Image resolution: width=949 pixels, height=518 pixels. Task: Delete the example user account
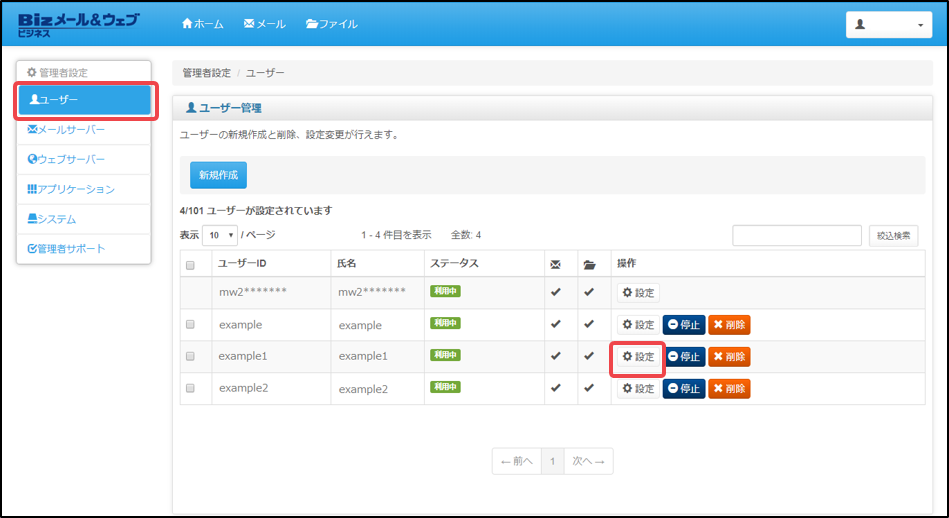729,325
